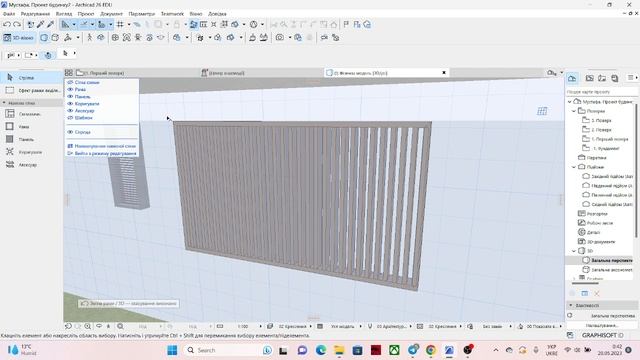The height and width of the screenshot is (360, 640).
Task: Click the Redo arrow icon
Action: [17, 24]
